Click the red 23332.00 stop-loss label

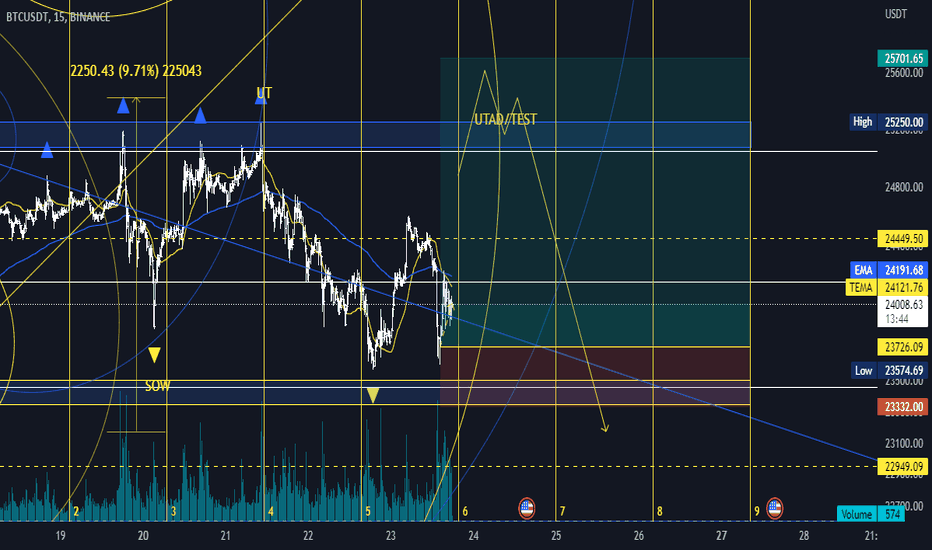(x=902, y=407)
